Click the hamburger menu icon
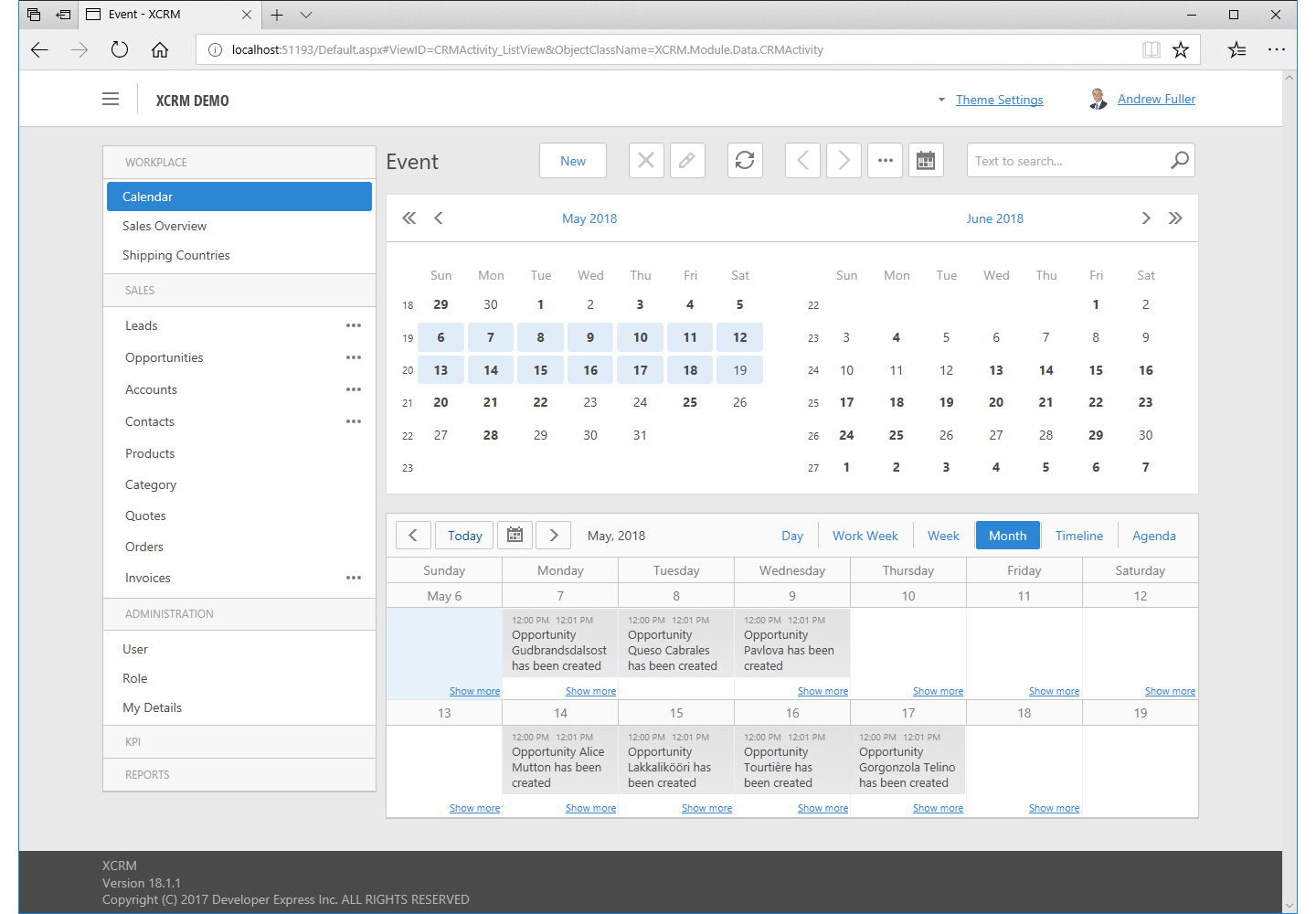This screenshot has width=1316, height=914. point(111,100)
